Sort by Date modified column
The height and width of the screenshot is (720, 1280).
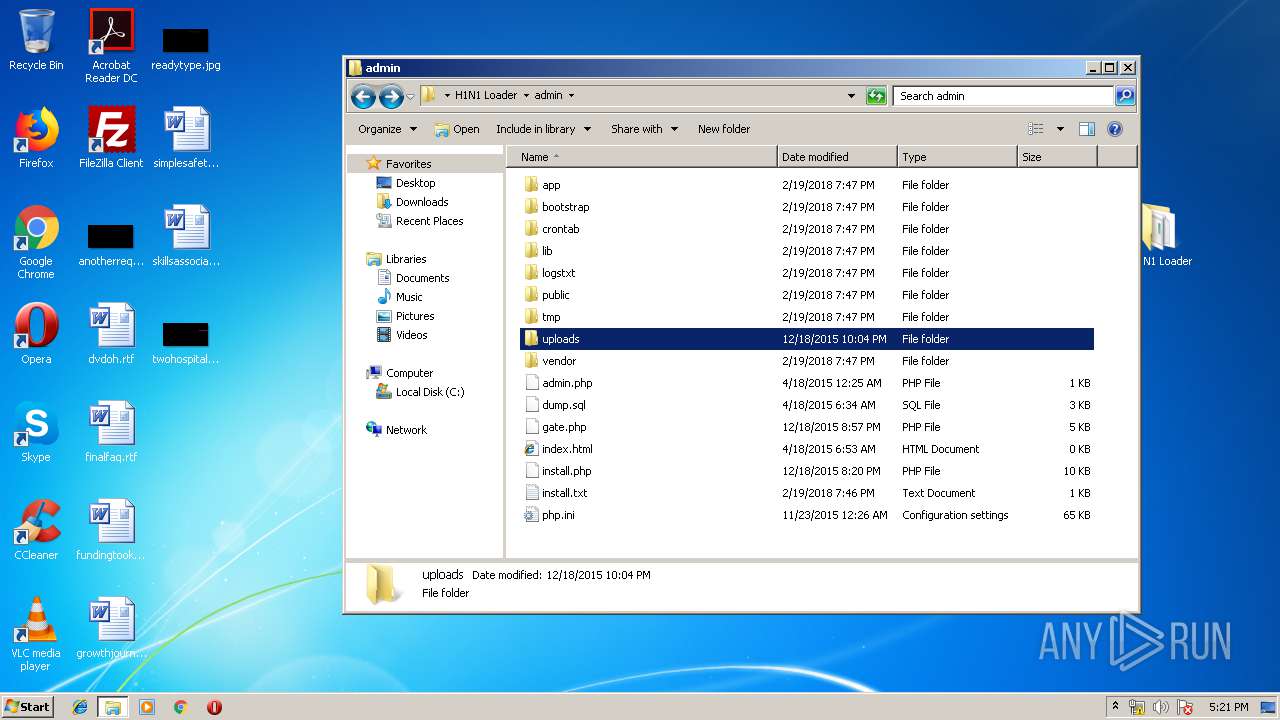coord(836,157)
